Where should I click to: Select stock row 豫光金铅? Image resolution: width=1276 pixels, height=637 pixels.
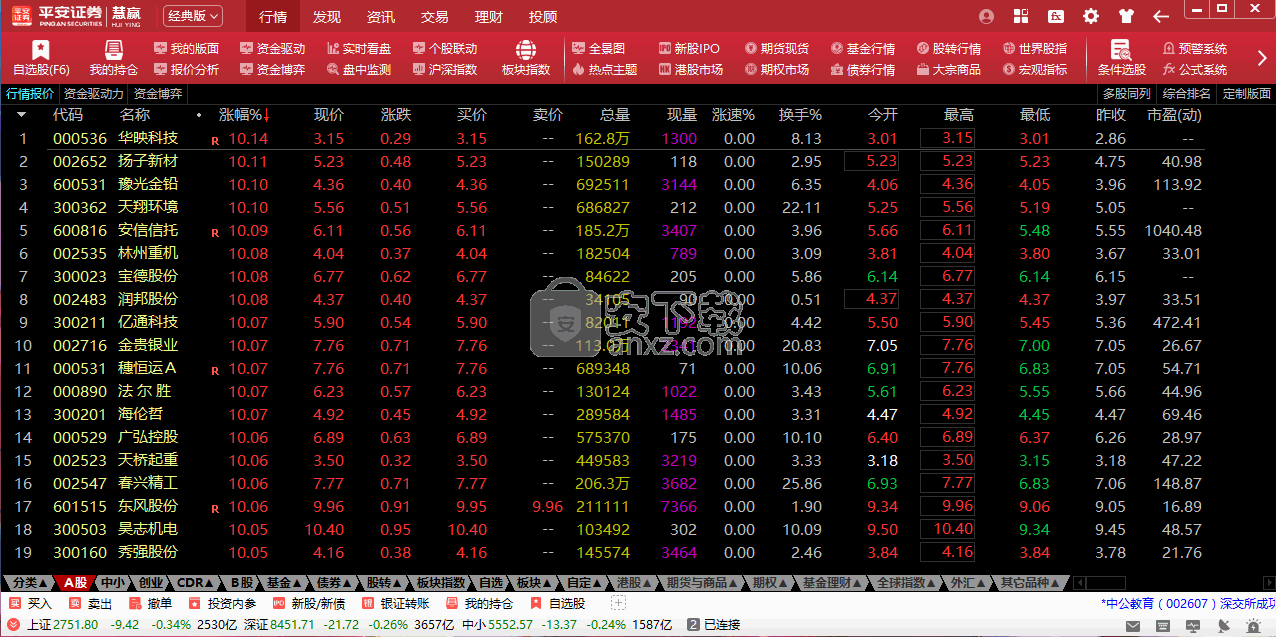click(x=605, y=185)
